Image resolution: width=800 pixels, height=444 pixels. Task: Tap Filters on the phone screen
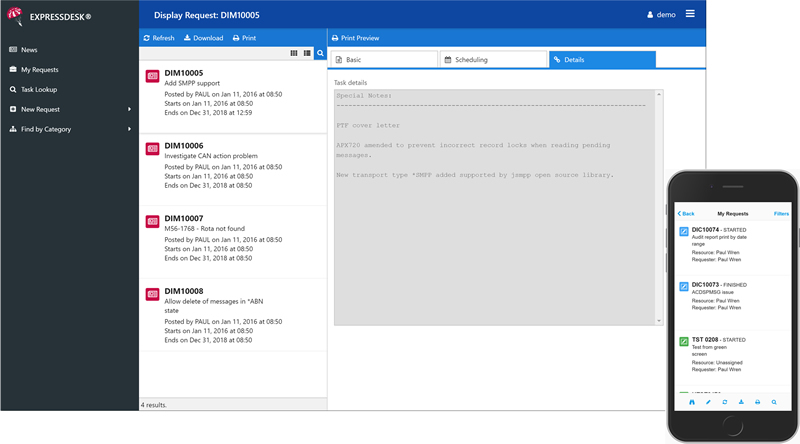click(781, 214)
